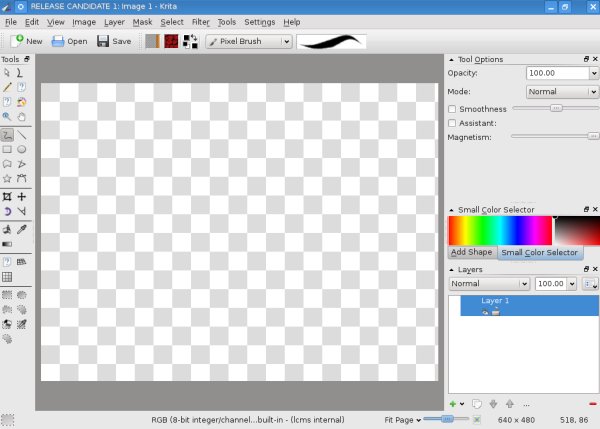Viewport: 600px width, 429px height.
Task: Select the fill bucket tool
Action: [7, 230]
